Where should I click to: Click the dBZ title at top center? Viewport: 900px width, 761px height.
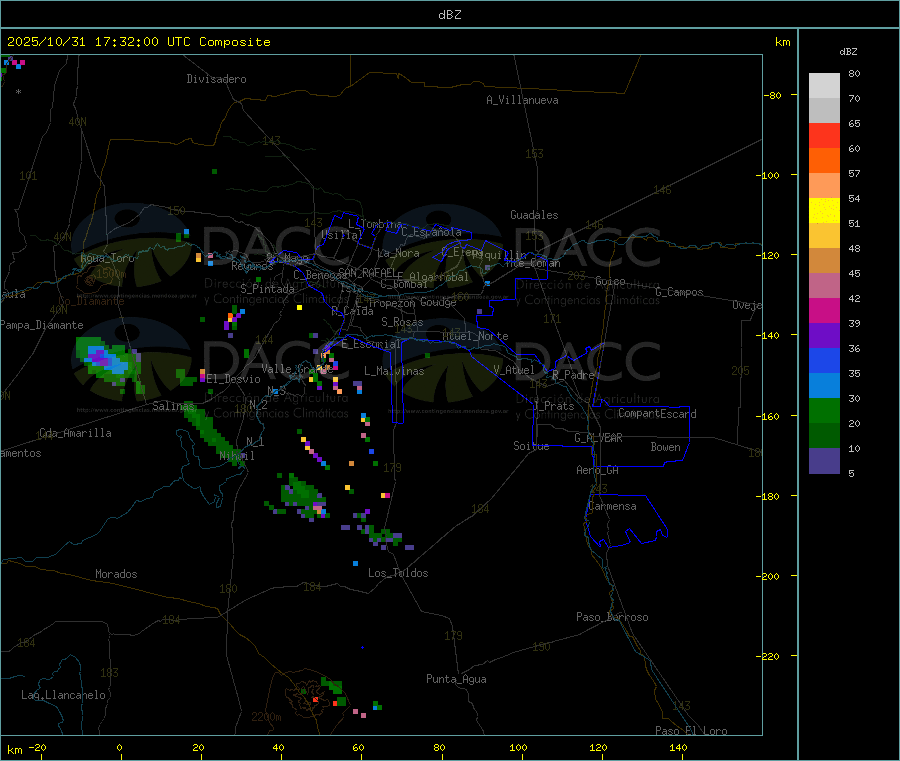pyautogui.click(x=449, y=15)
